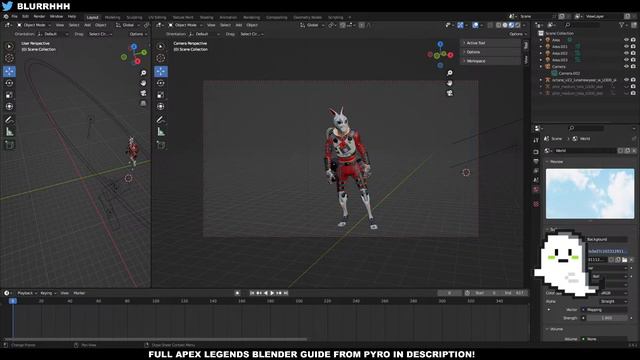Toggle camera view icon in left viewport
This screenshot has height=360, width=640.
143,93
